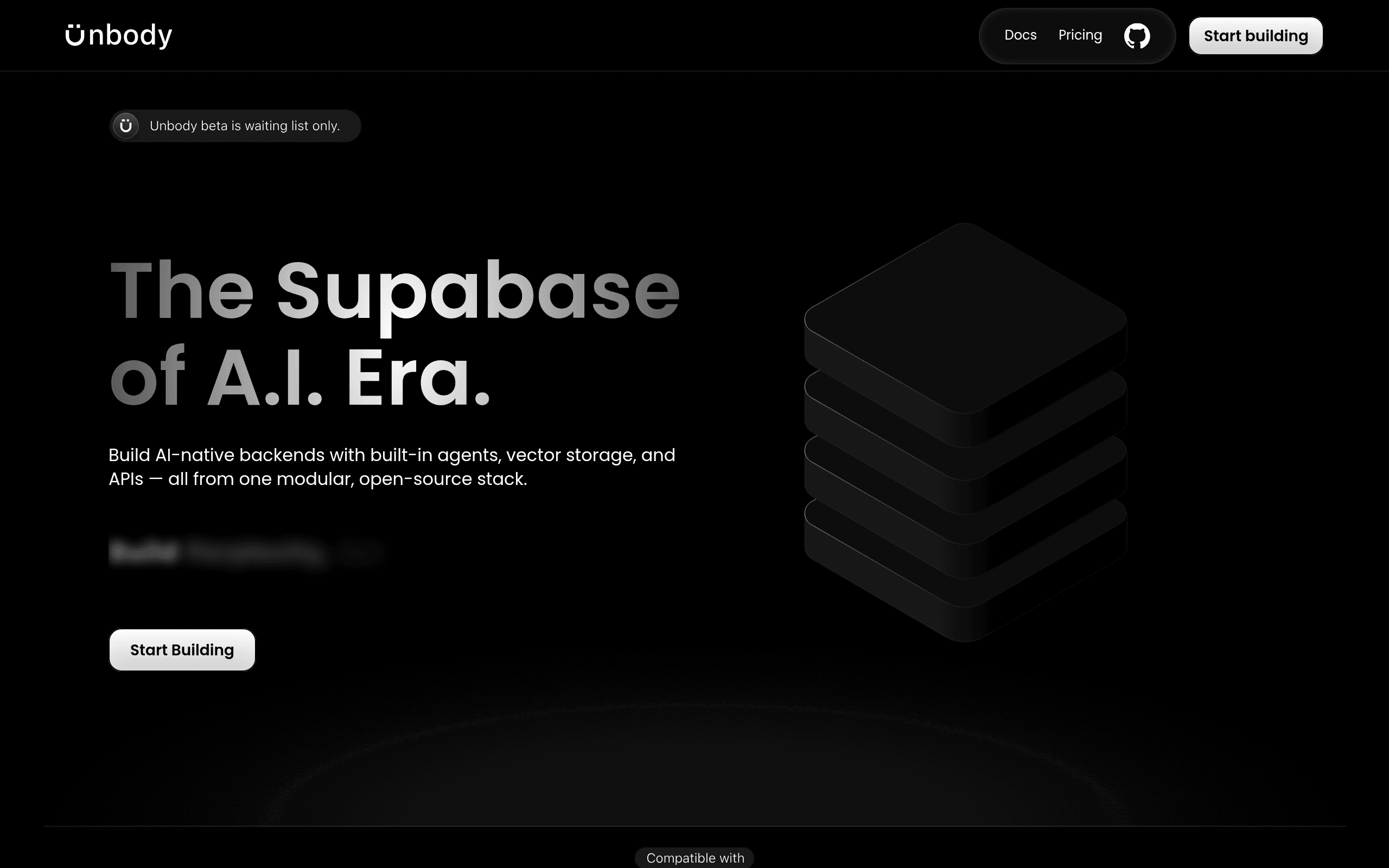Click the Unbody logo in the header
The height and width of the screenshot is (868, 1389).
click(119, 36)
